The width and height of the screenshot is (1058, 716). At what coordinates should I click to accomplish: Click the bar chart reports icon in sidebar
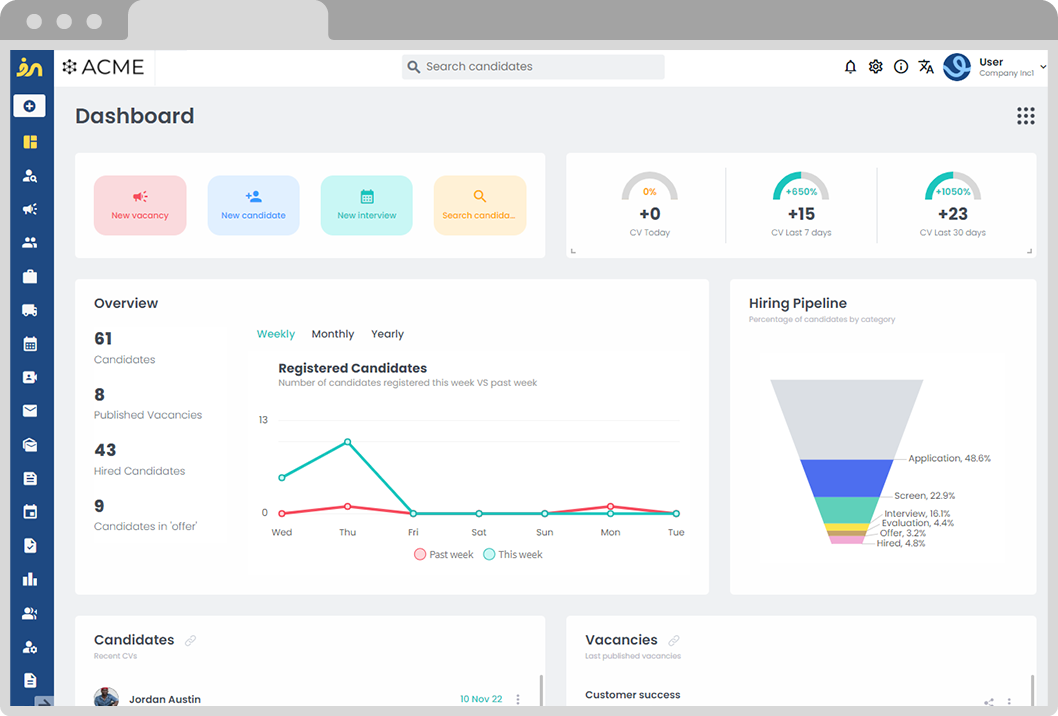click(30, 579)
